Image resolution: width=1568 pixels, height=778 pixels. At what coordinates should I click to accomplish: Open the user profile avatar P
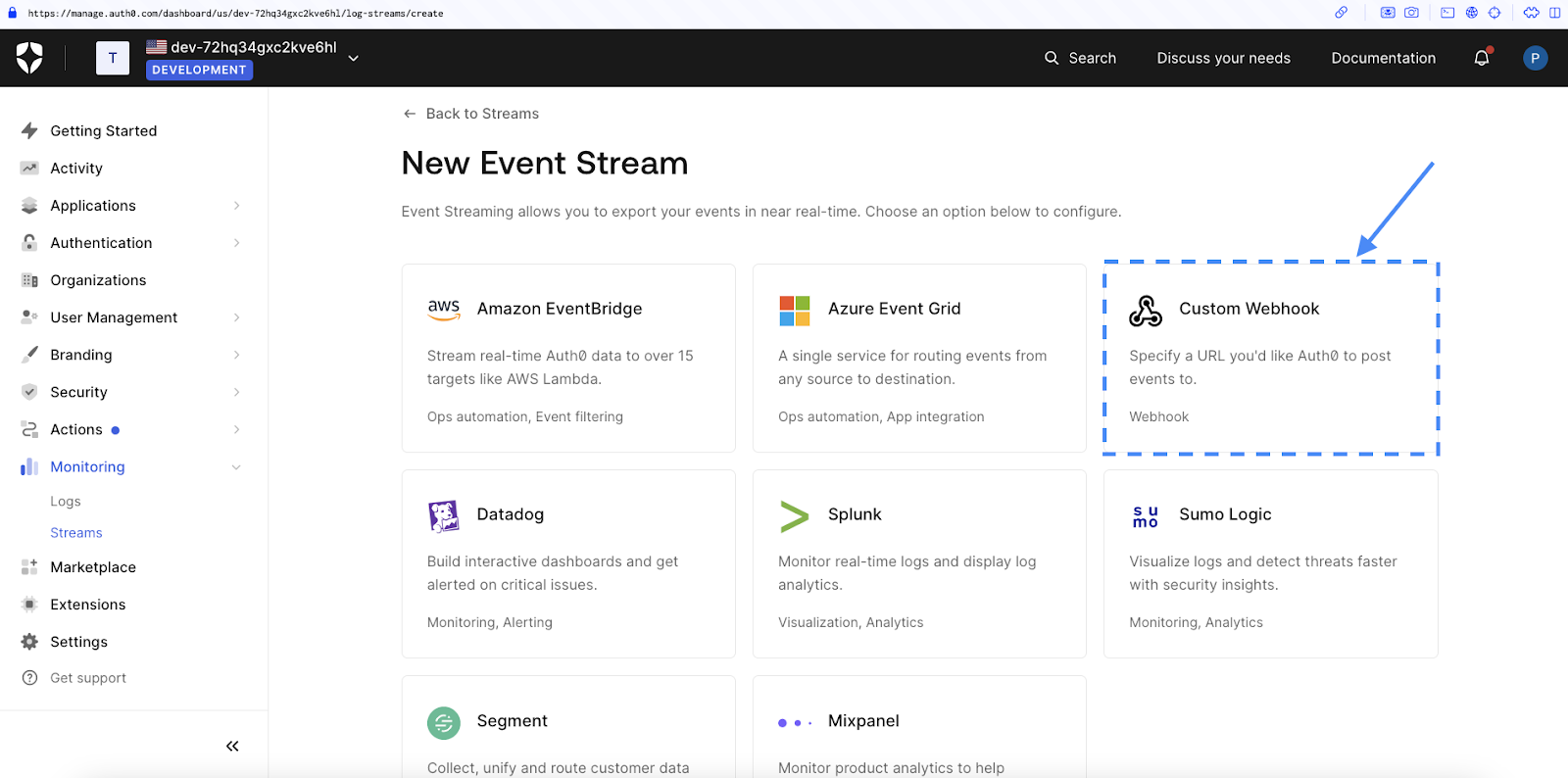point(1535,58)
